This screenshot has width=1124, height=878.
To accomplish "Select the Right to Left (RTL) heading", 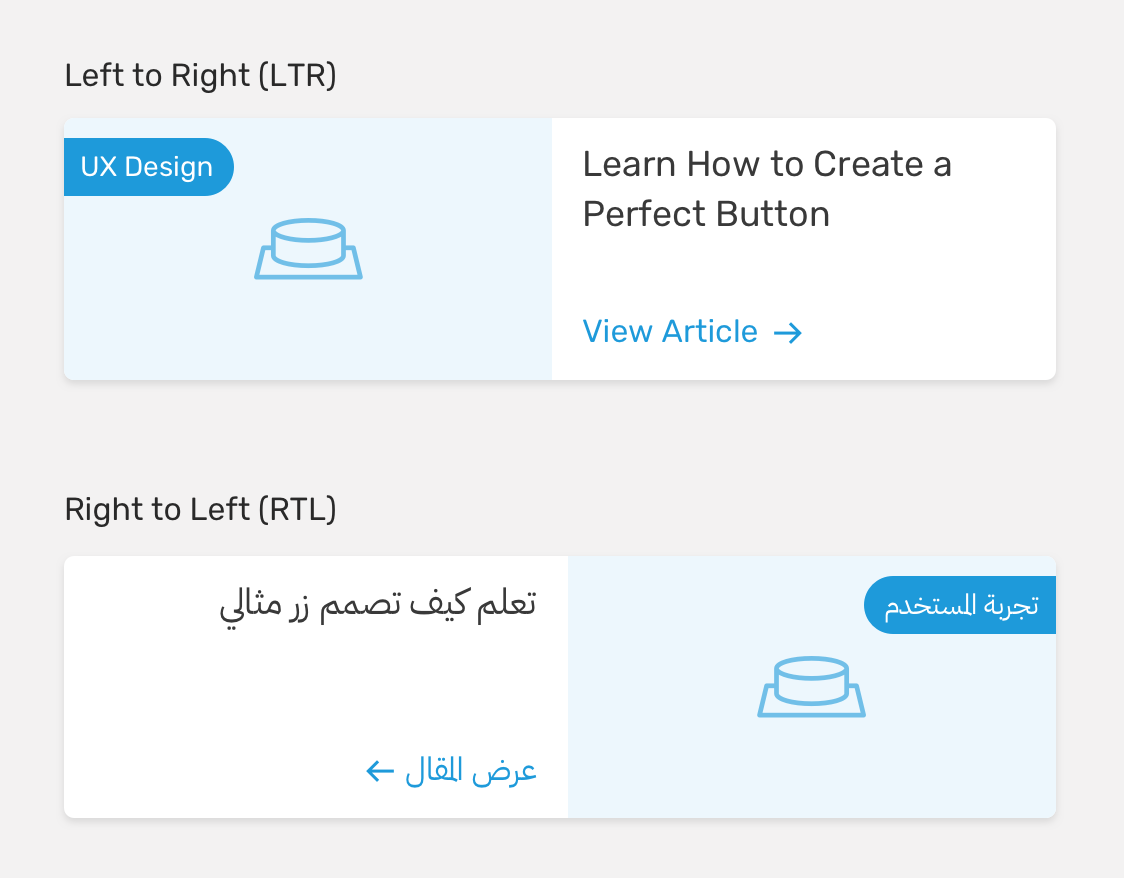I will point(201,509).
